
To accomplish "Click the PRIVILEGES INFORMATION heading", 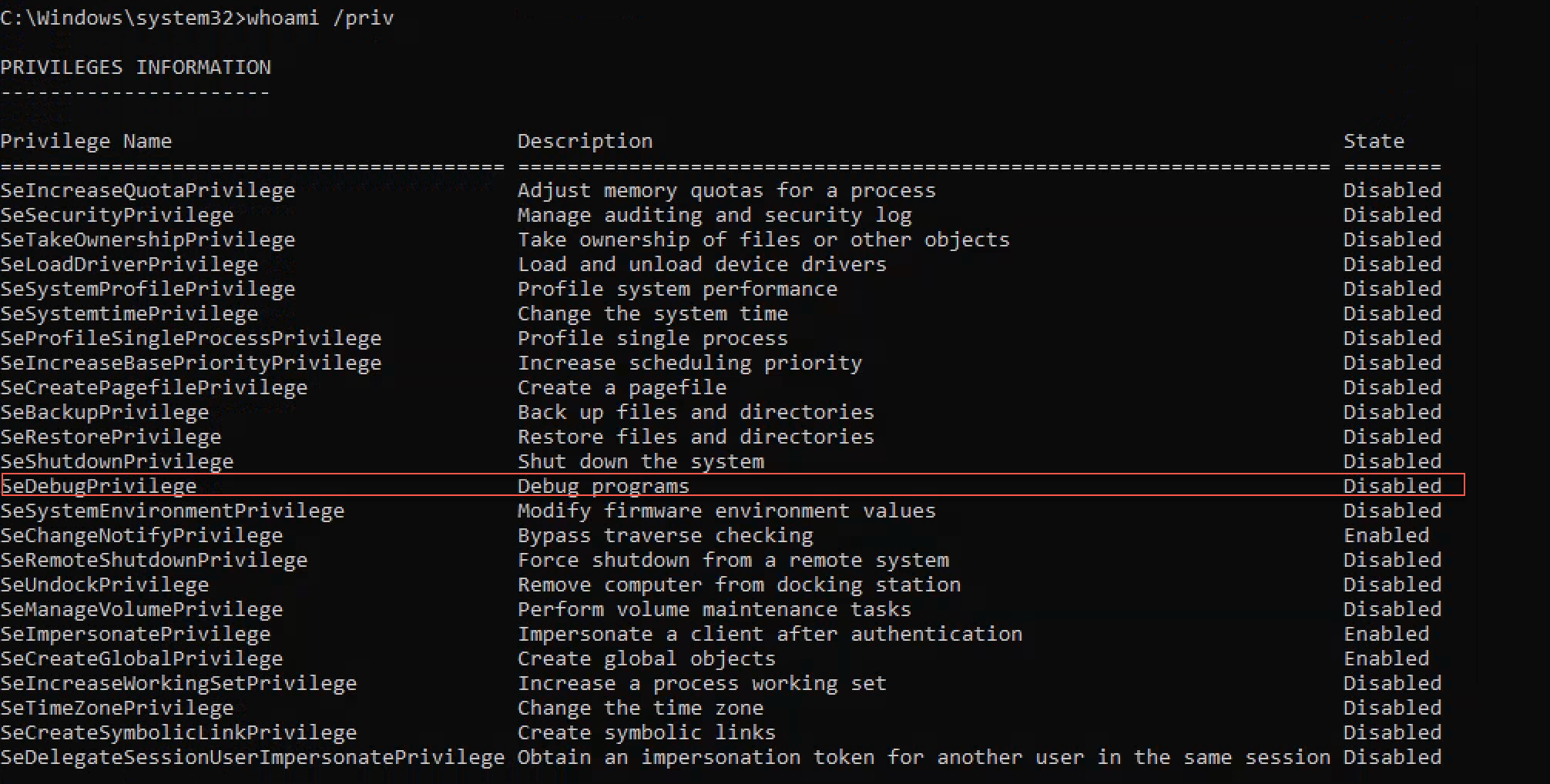I will click(136, 68).
